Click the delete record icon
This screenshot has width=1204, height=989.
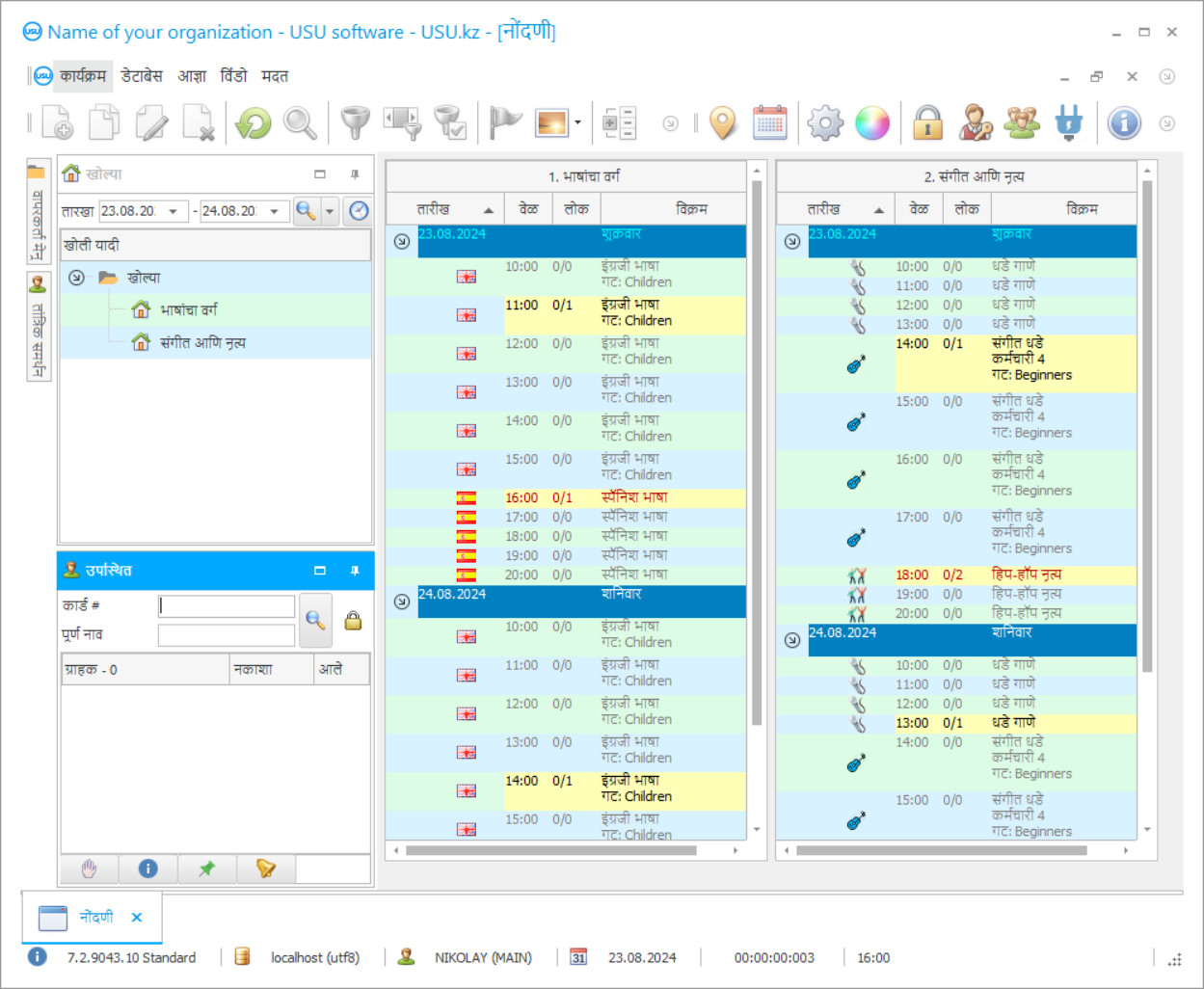point(199,122)
